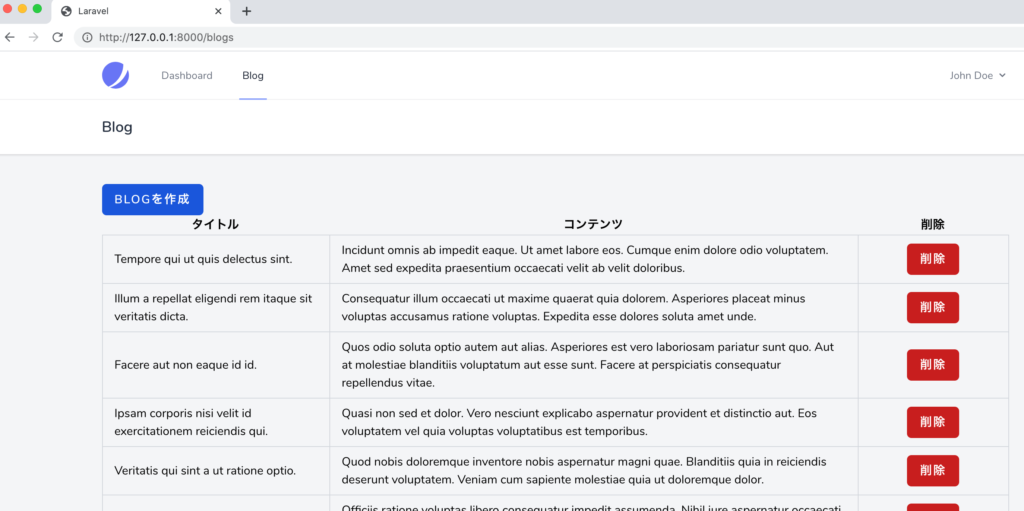
Task: Click the Blog page heading
Action: (117, 127)
